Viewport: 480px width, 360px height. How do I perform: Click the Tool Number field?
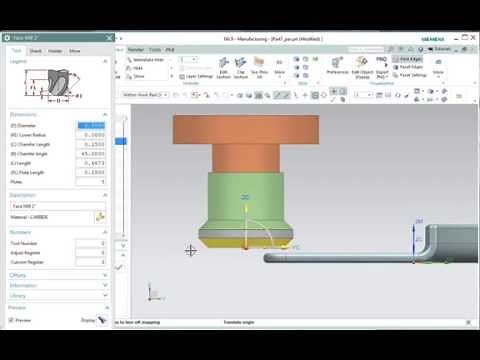pos(91,243)
